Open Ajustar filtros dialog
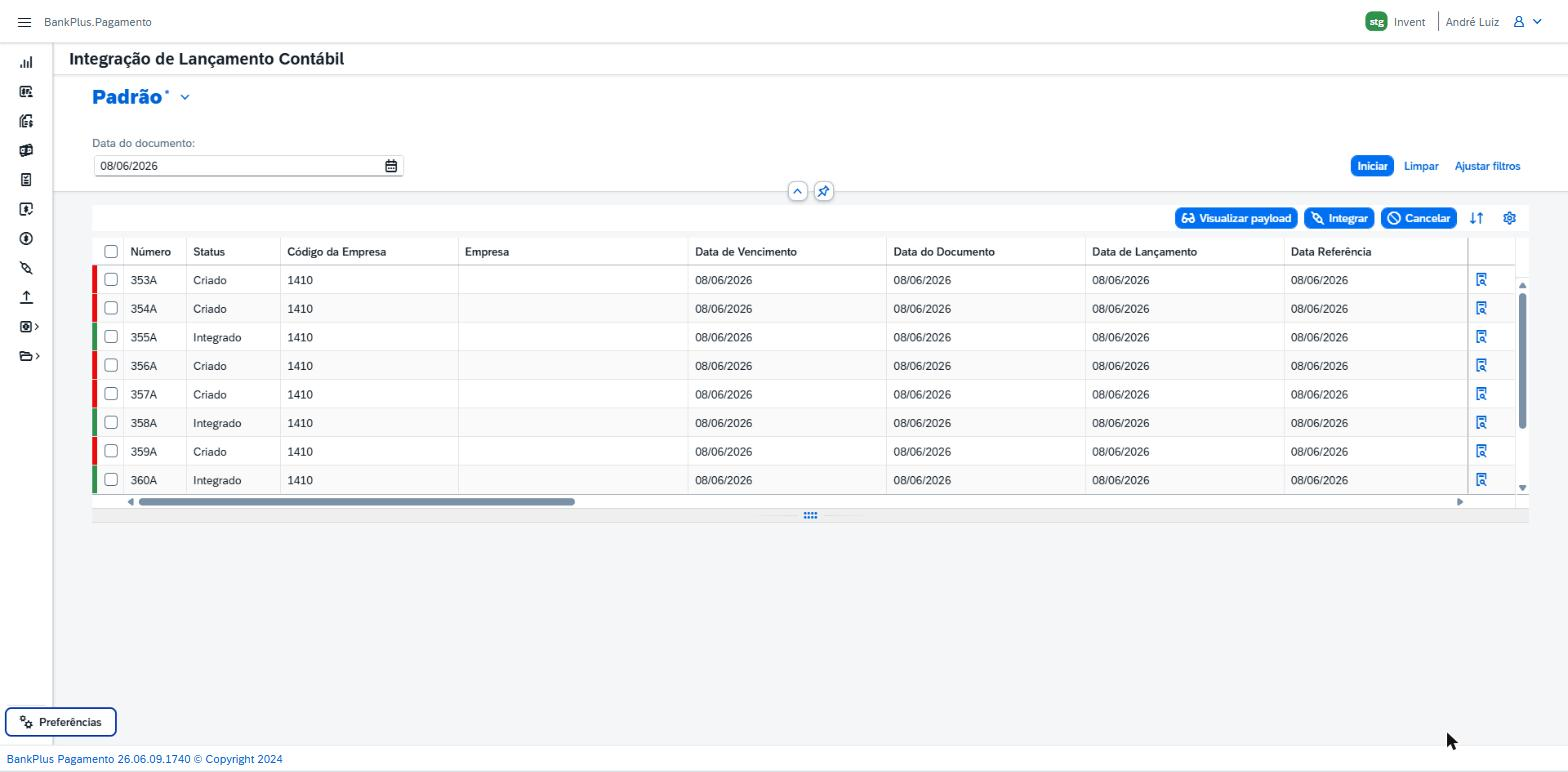This screenshot has width=1568, height=772. click(x=1487, y=166)
